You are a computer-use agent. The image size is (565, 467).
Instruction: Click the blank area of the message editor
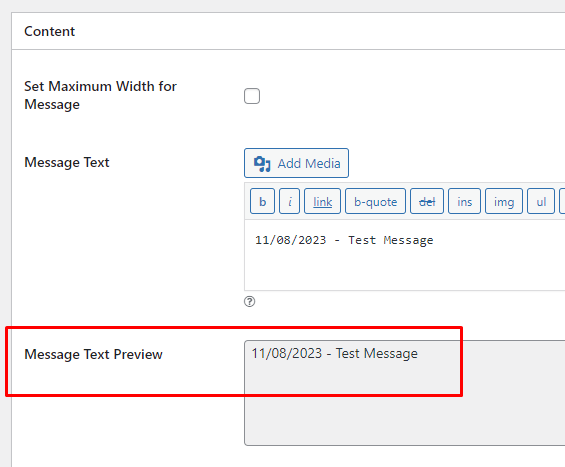pyautogui.click(x=404, y=270)
